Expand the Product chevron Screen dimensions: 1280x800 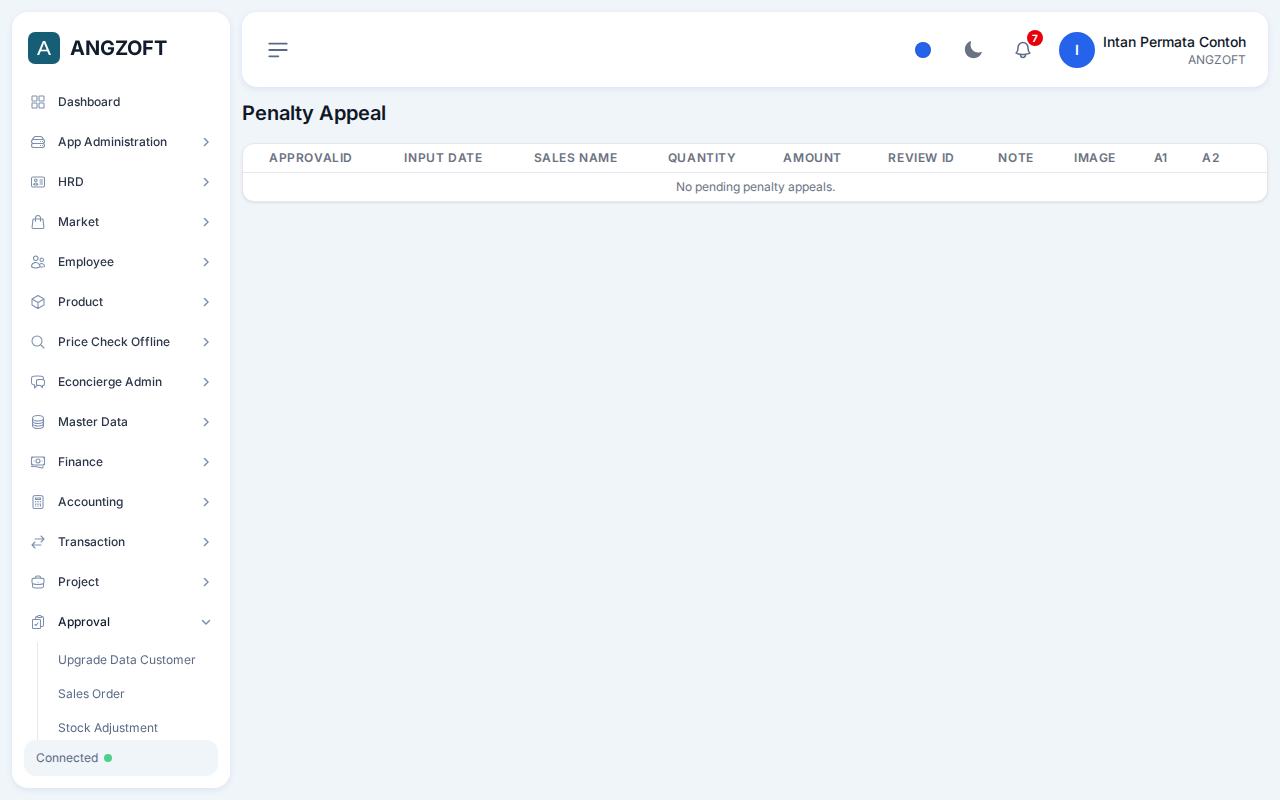pyautogui.click(x=206, y=302)
